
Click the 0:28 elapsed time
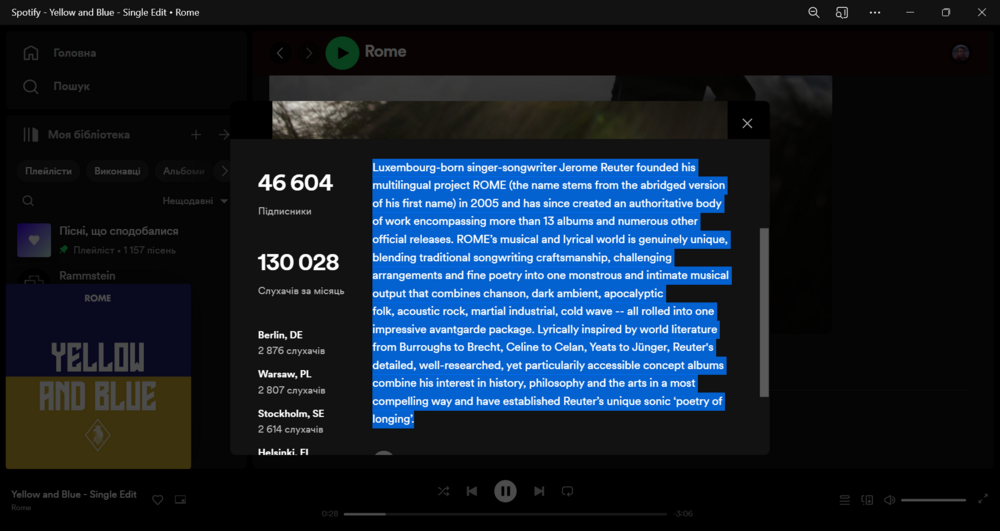pos(330,514)
